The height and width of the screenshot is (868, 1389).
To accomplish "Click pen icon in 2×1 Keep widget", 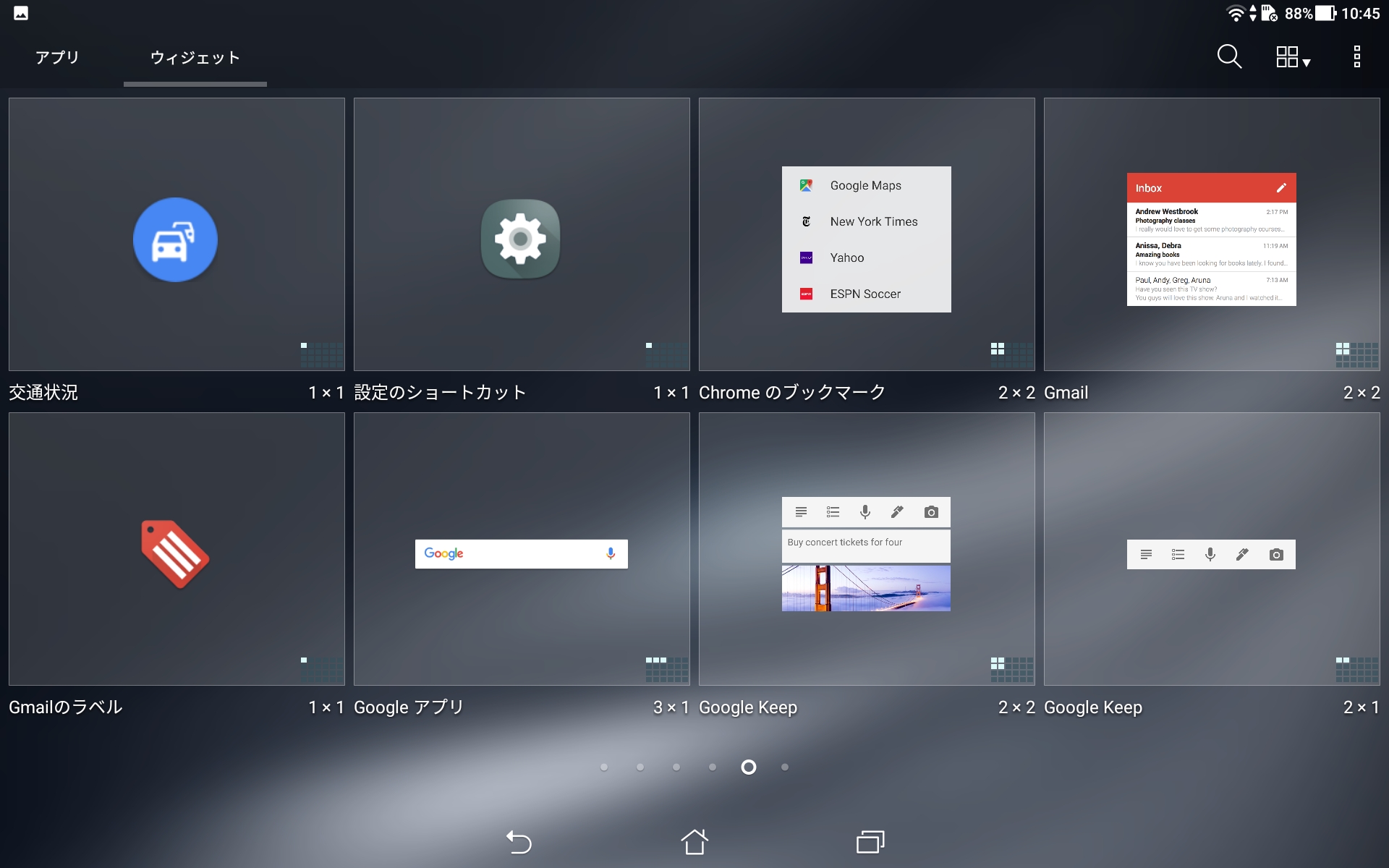I will 1242,555.
